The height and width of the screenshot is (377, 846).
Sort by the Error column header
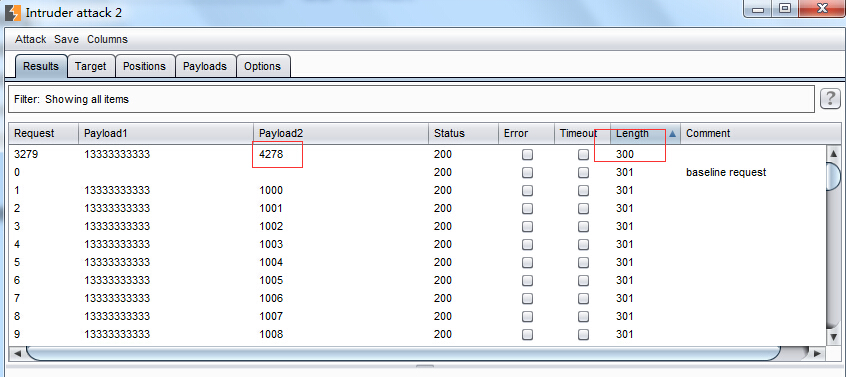(526, 133)
